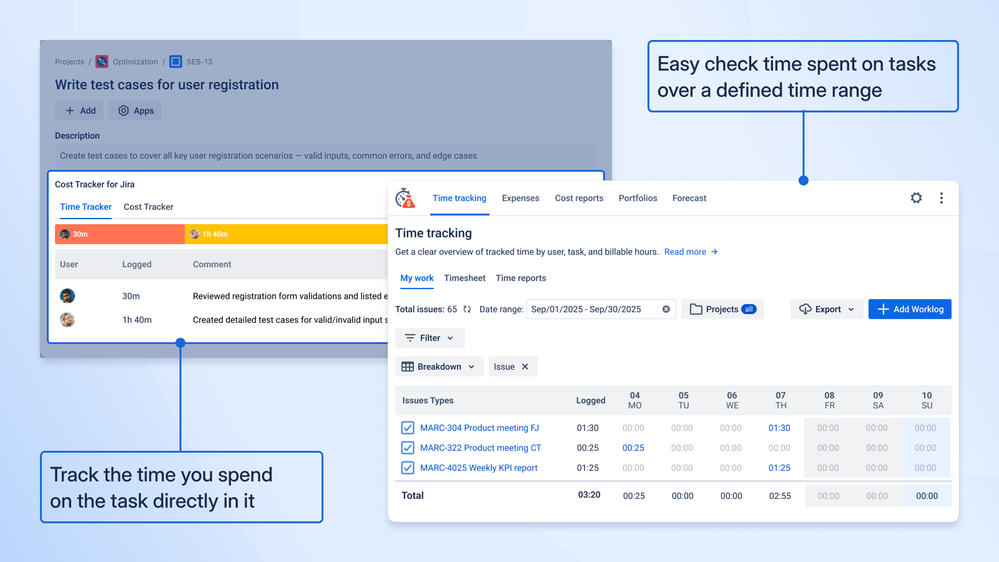Click the User column header in issue panel
This screenshot has height=562, width=999.
coord(69,264)
